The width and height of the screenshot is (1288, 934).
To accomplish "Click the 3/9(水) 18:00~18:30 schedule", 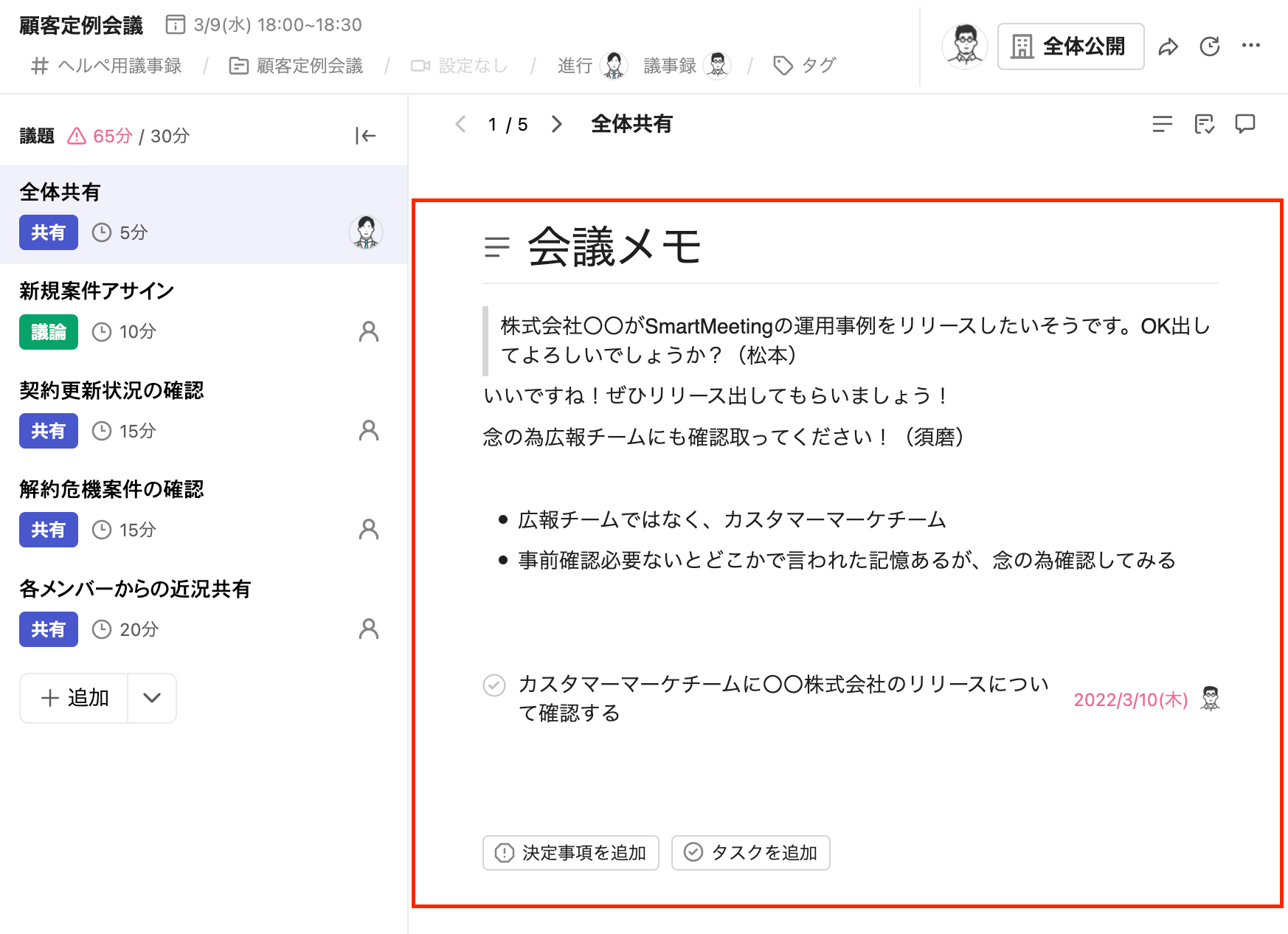I will pyautogui.click(x=277, y=25).
